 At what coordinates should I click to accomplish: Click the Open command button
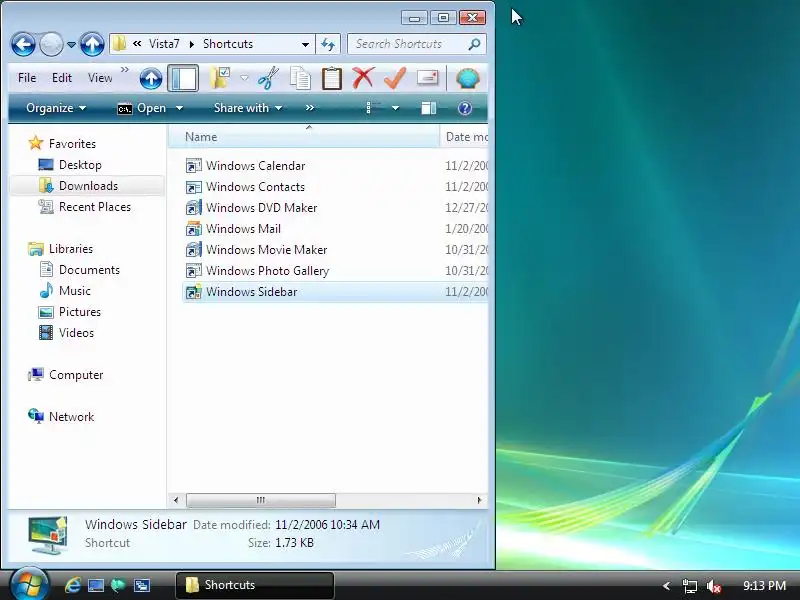tap(142, 108)
